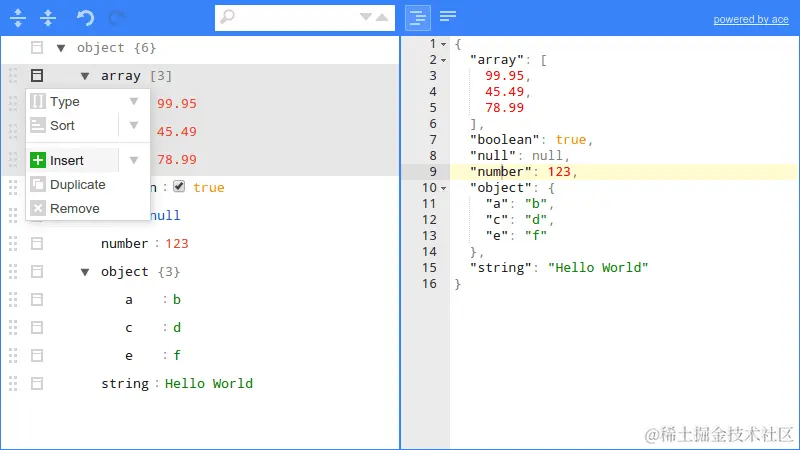Click the drag handle of boolean row
Screen dimensions: 800x450
[13, 187]
